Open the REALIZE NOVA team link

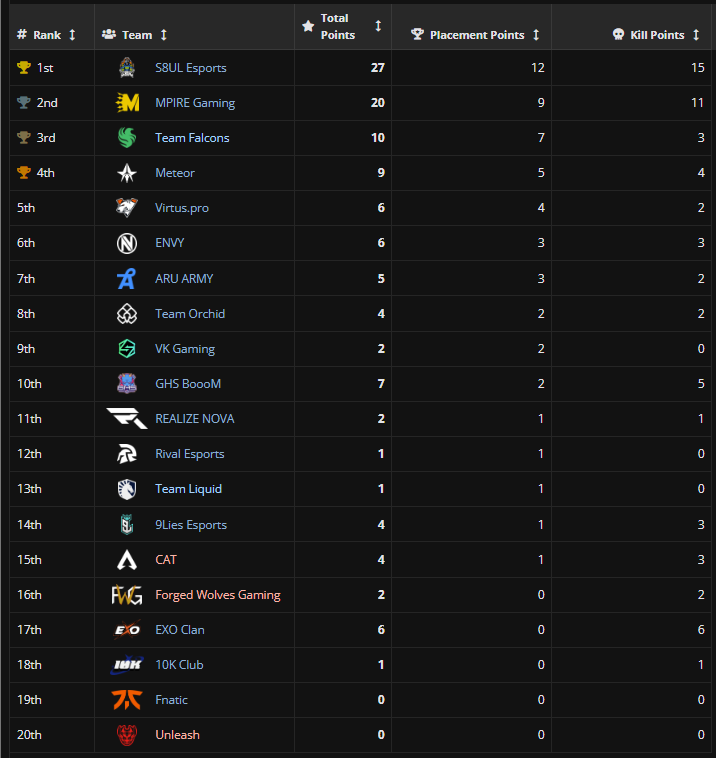coord(194,419)
